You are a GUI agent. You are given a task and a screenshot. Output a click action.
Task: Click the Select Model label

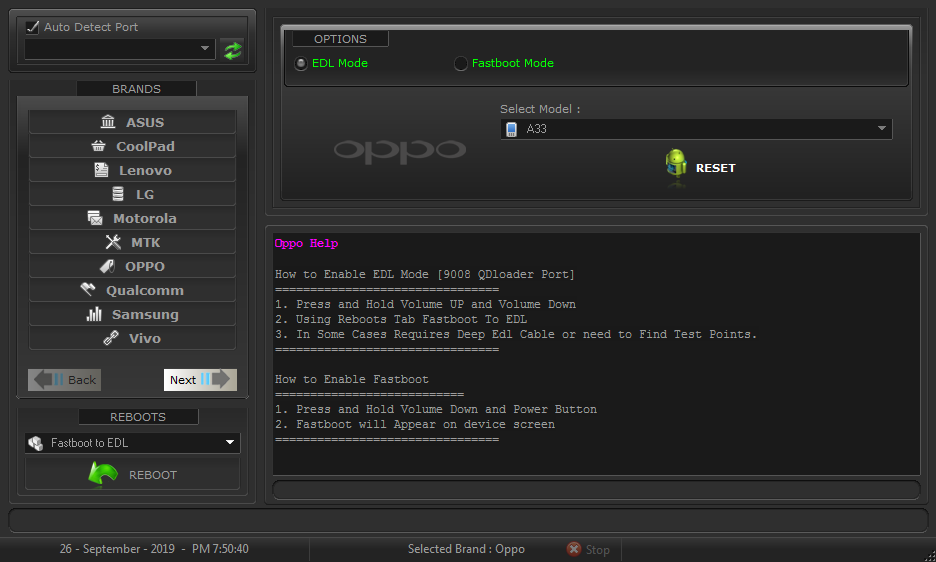tap(540, 109)
